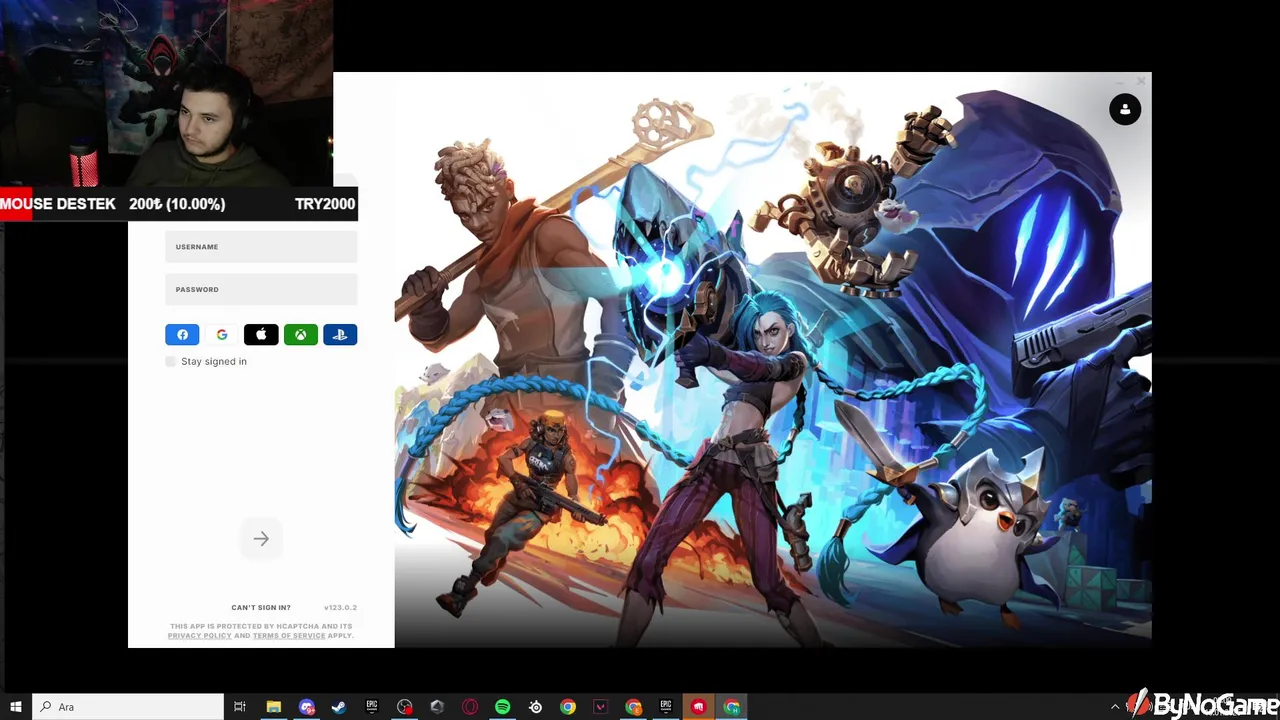
Task: Click the v123.0.2 version text
Action: [x=340, y=608]
